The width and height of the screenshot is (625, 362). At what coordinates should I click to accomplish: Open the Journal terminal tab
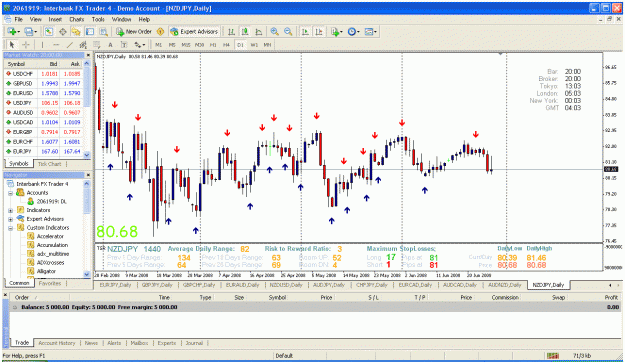coord(194,343)
